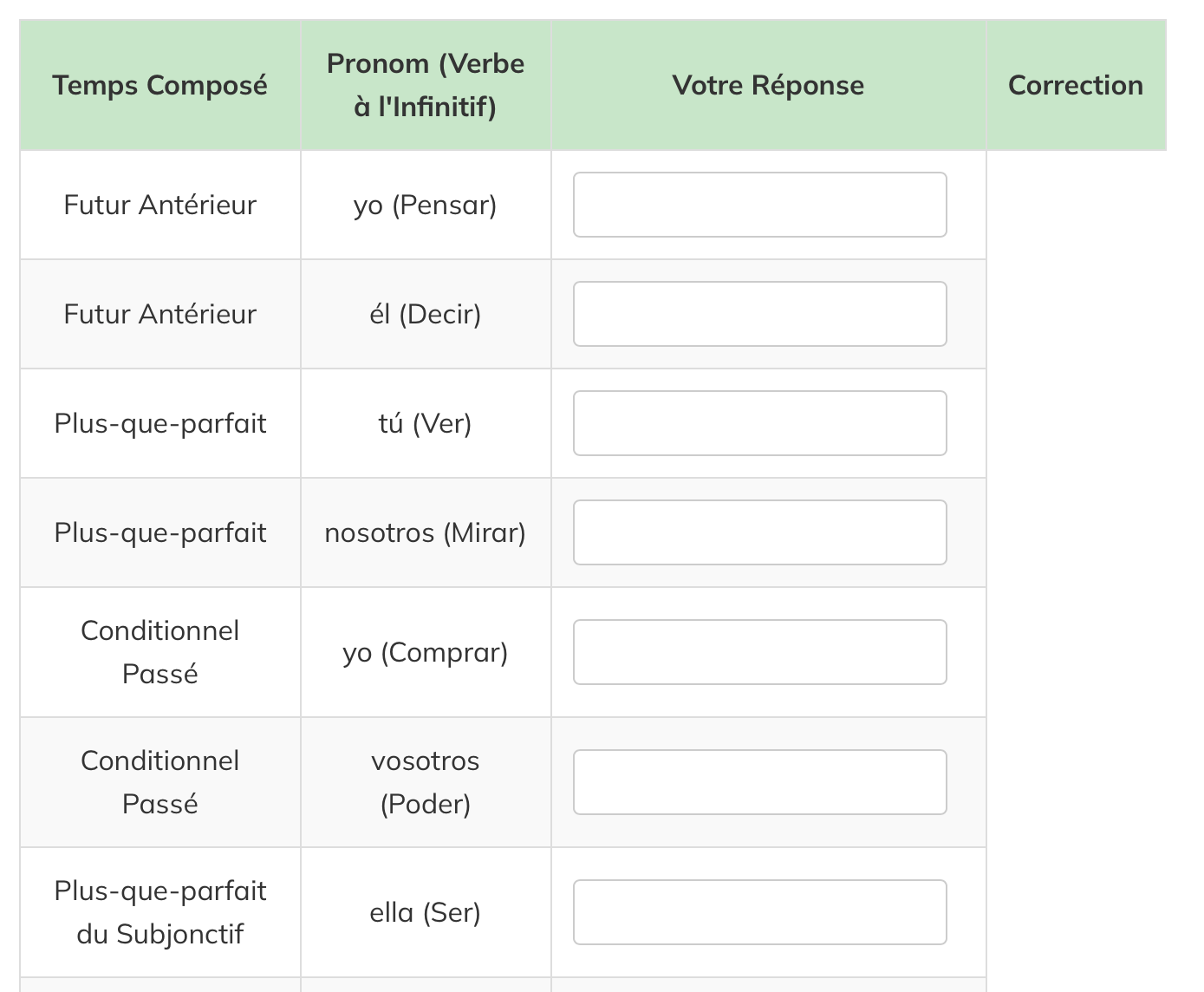Click the "yo (Pensar)" cell

click(x=425, y=206)
